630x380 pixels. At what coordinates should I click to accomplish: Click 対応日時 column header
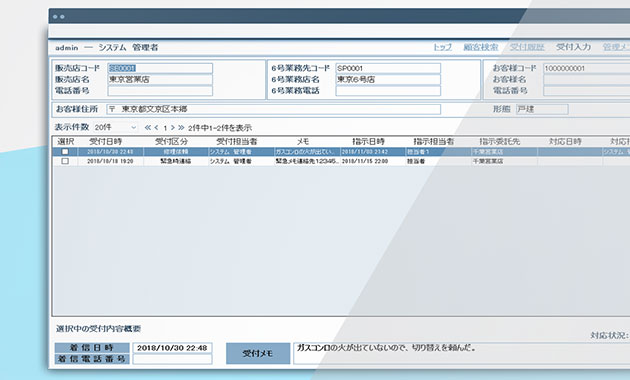566,142
